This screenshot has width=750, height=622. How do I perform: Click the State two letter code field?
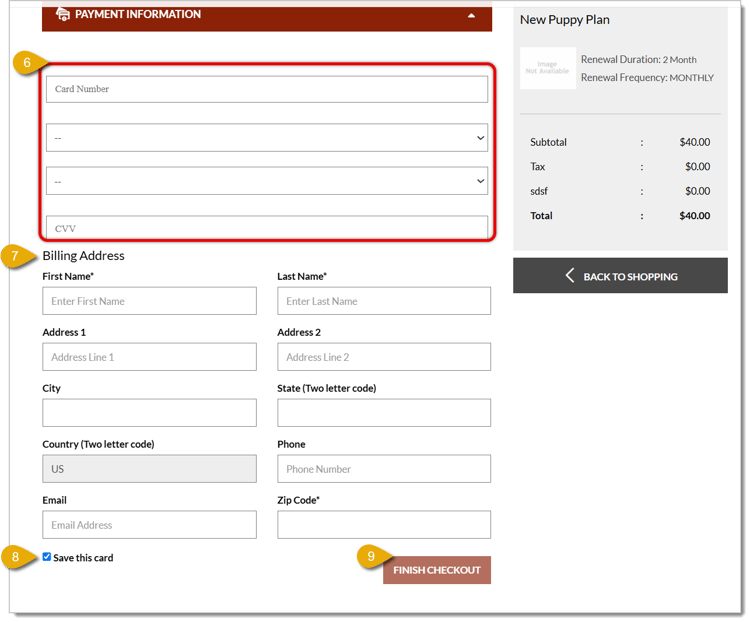384,413
